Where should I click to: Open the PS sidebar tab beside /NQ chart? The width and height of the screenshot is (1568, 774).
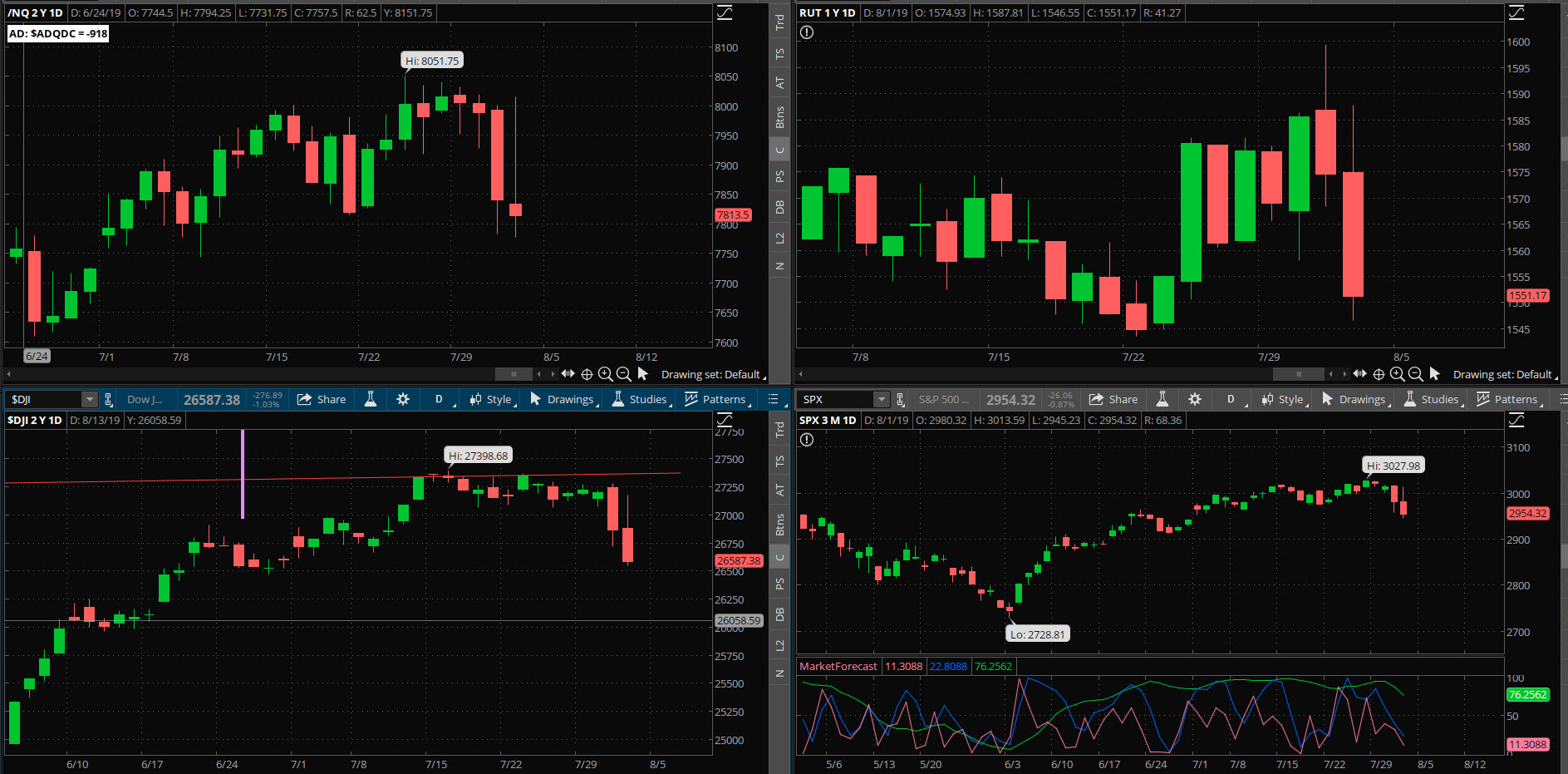click(x=779, y=176)
